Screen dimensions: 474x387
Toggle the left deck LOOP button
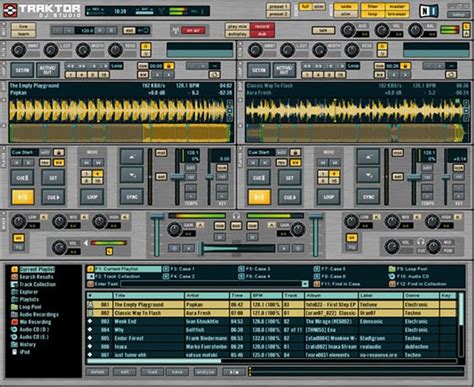(x=92, y=197)
